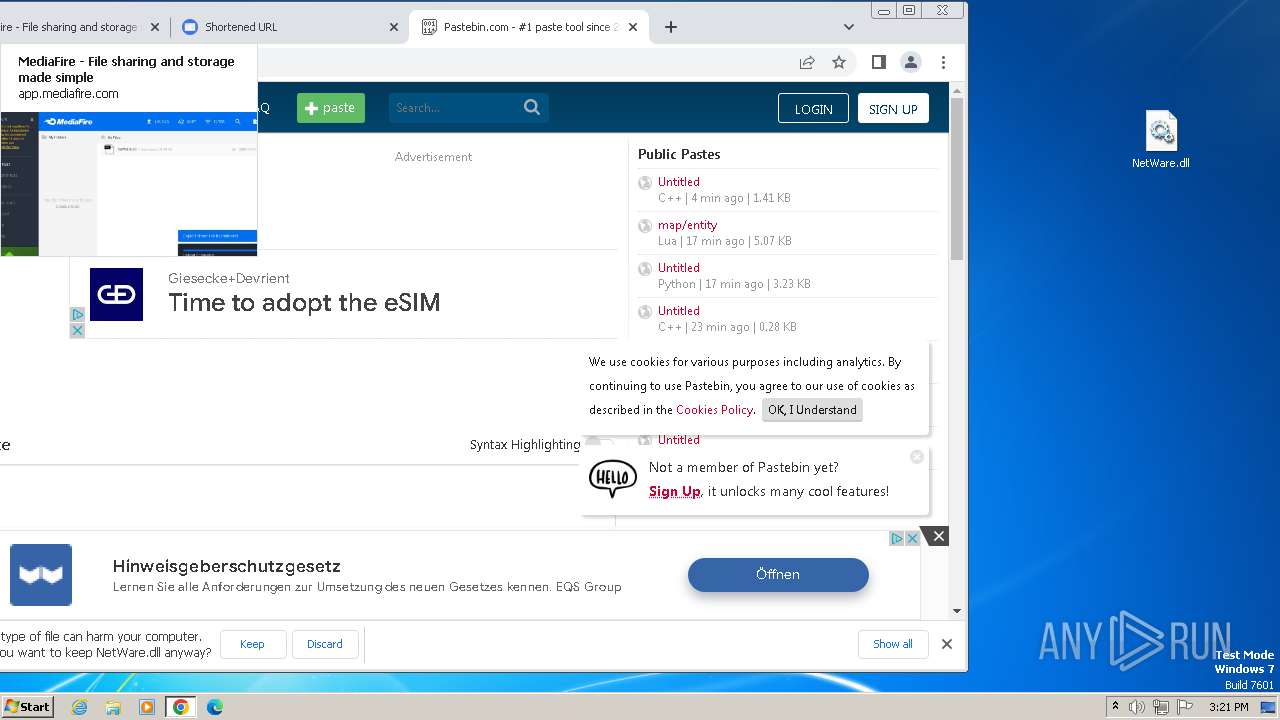1280x720 pixels.
Task: Close the Pastebin.com tab
Action: 633,27
